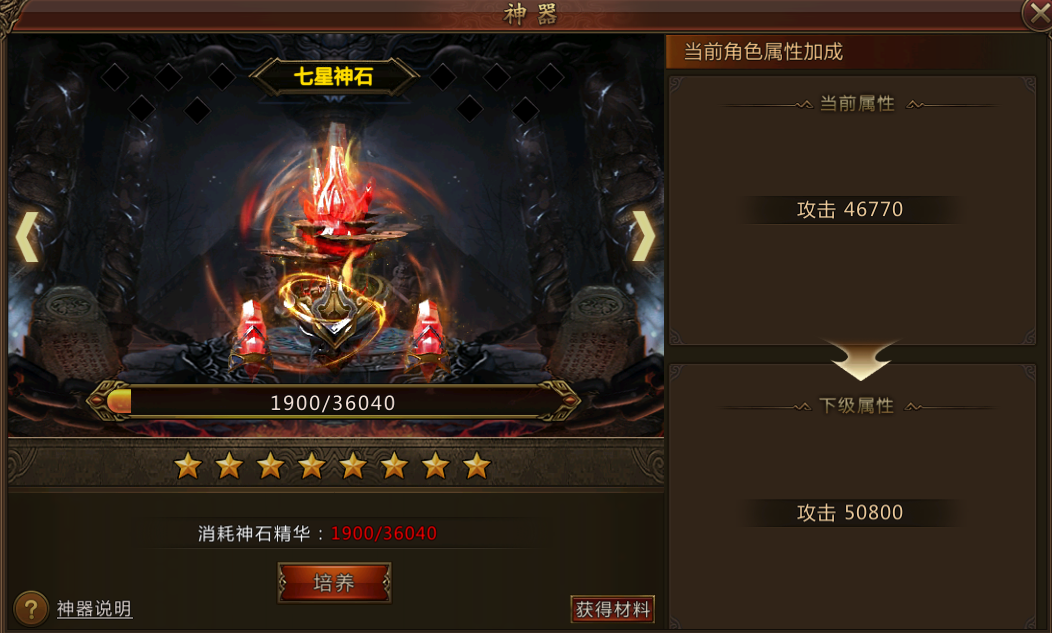Close the 神器 window

1037,13
